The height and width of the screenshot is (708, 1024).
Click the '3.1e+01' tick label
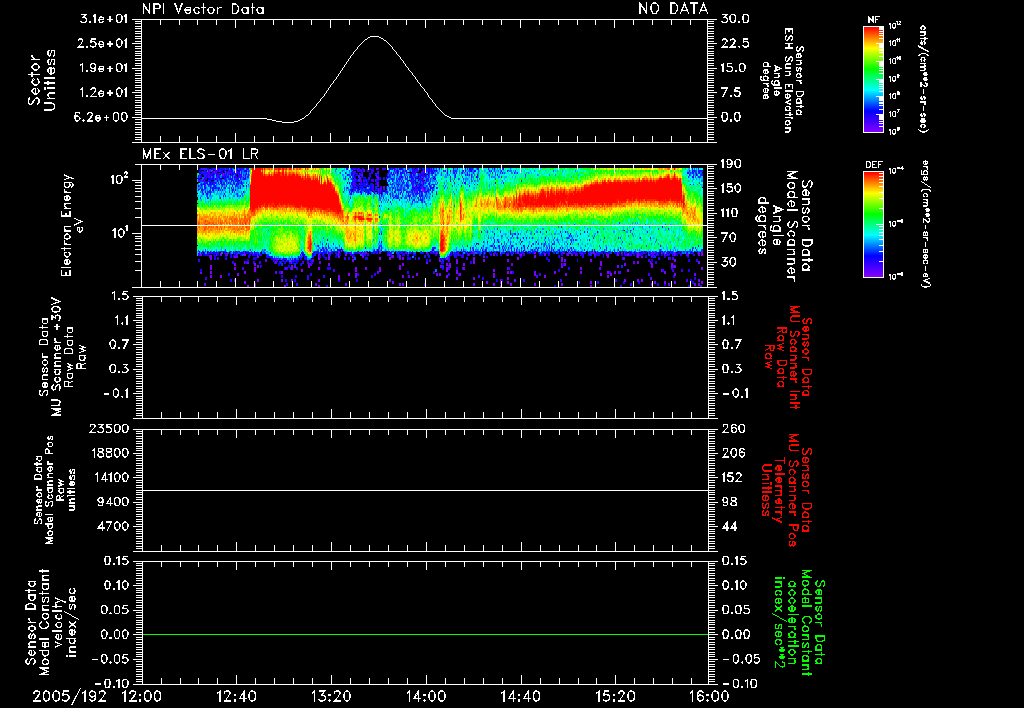coord(103,19)
